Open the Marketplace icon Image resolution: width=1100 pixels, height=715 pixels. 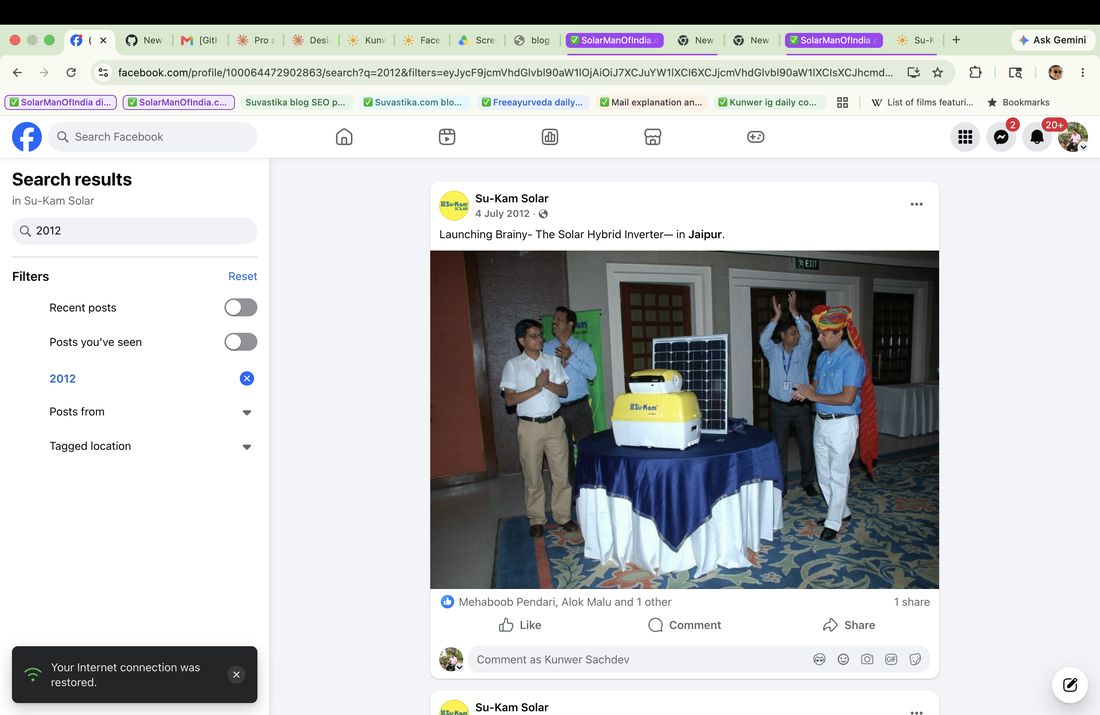pos(652,137)
